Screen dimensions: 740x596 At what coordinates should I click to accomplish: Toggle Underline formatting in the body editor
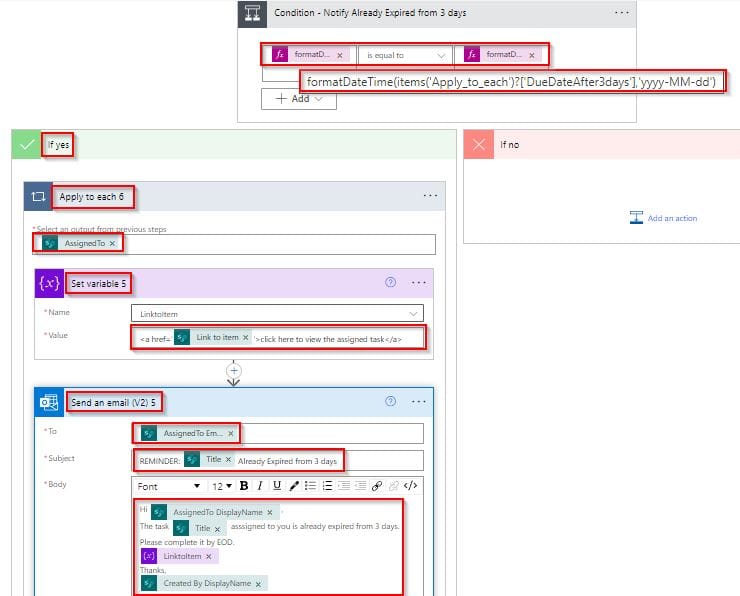point(277,486)
